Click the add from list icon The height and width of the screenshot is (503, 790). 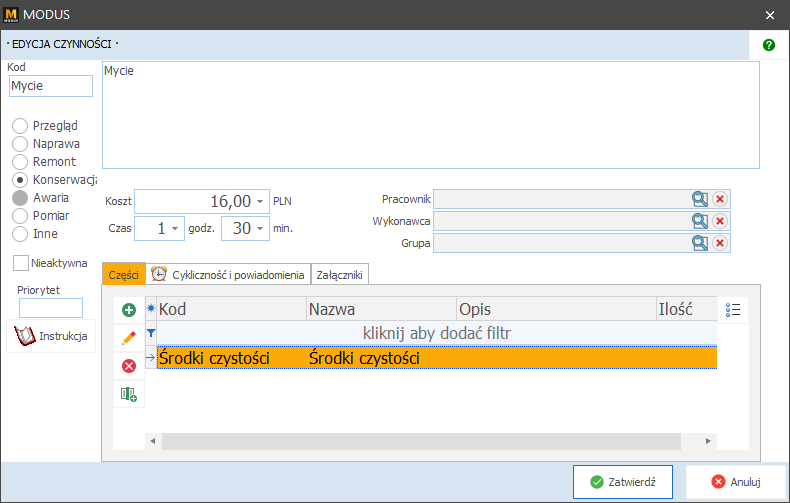click(128, 394)
